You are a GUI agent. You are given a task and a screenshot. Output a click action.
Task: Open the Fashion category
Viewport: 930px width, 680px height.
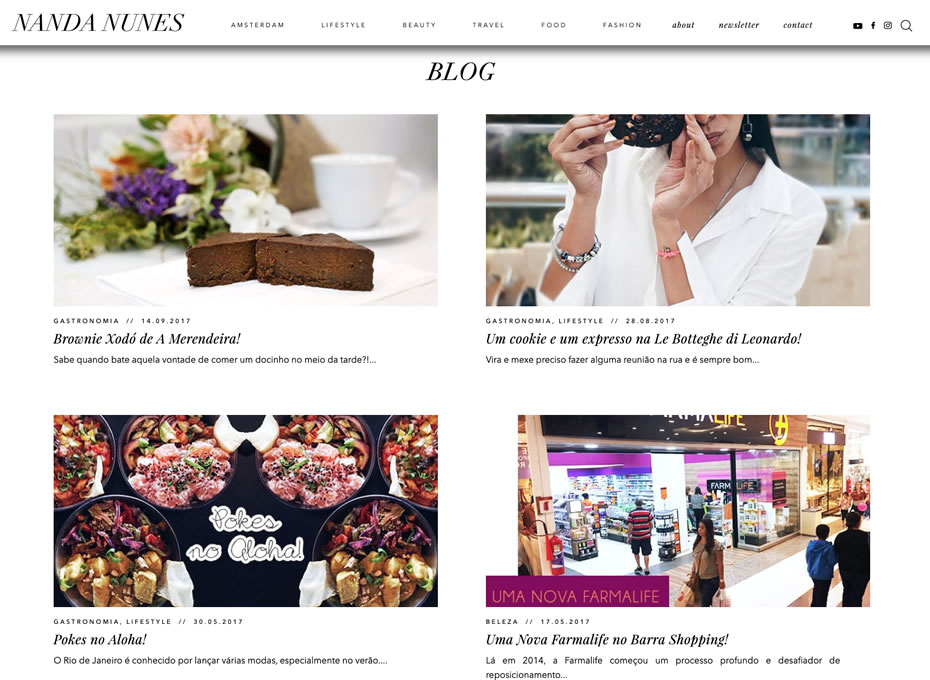(x=622, y=25)
